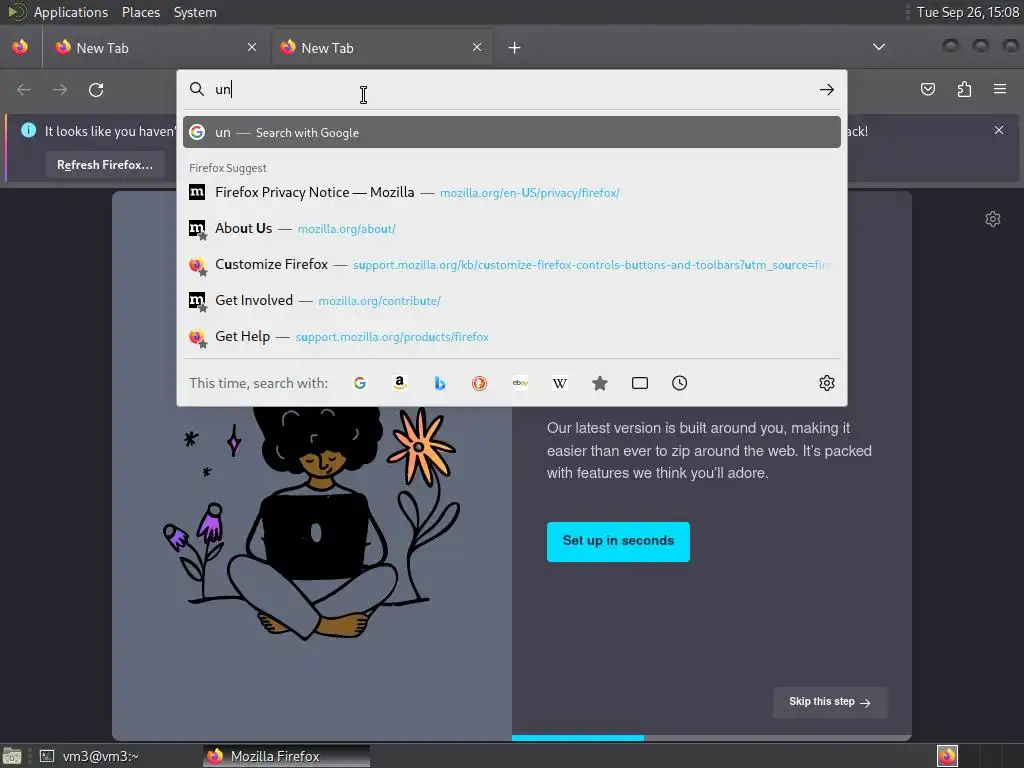Click the Firefox View icon in the tab bar
The width and height of the screenshot is (1024, 768).
point(20,47)
